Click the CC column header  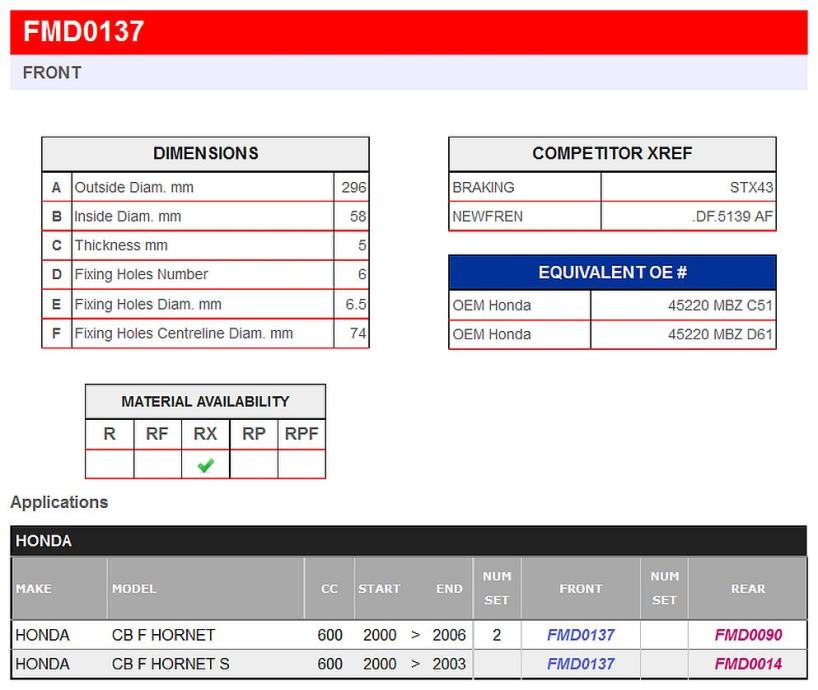(x=329, y=589)
